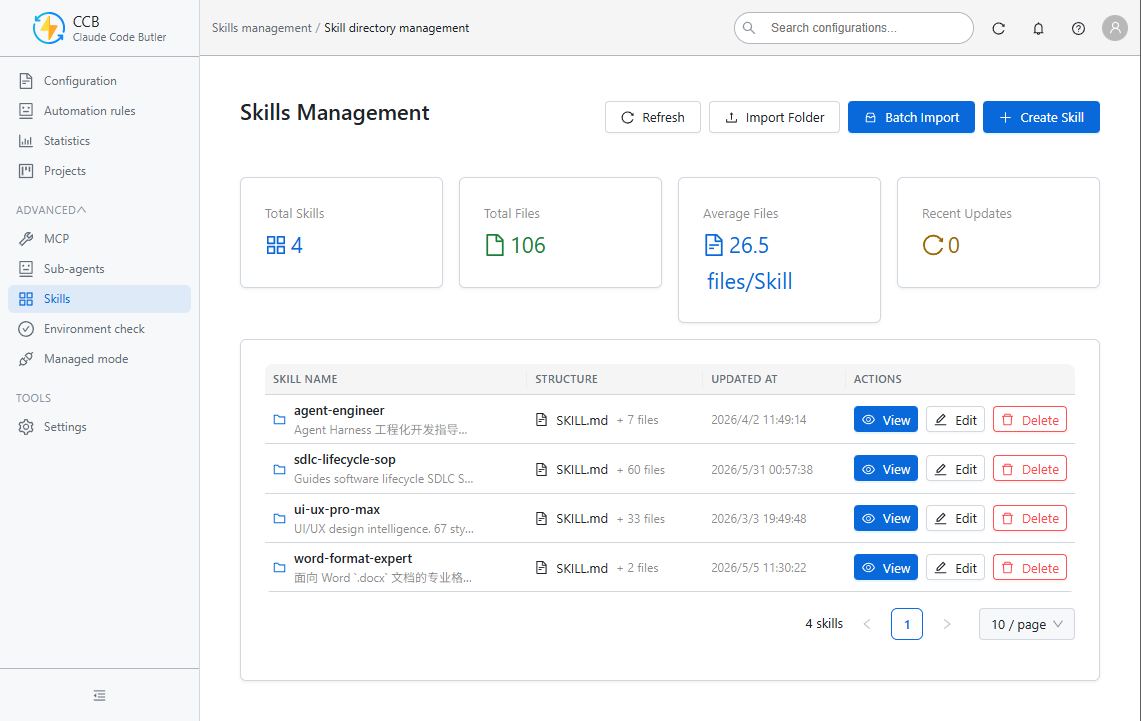Viewport: 1141px width, 721px height.
Task: Click the Refresh button beside Import Folder
Action: pos(653,117)
